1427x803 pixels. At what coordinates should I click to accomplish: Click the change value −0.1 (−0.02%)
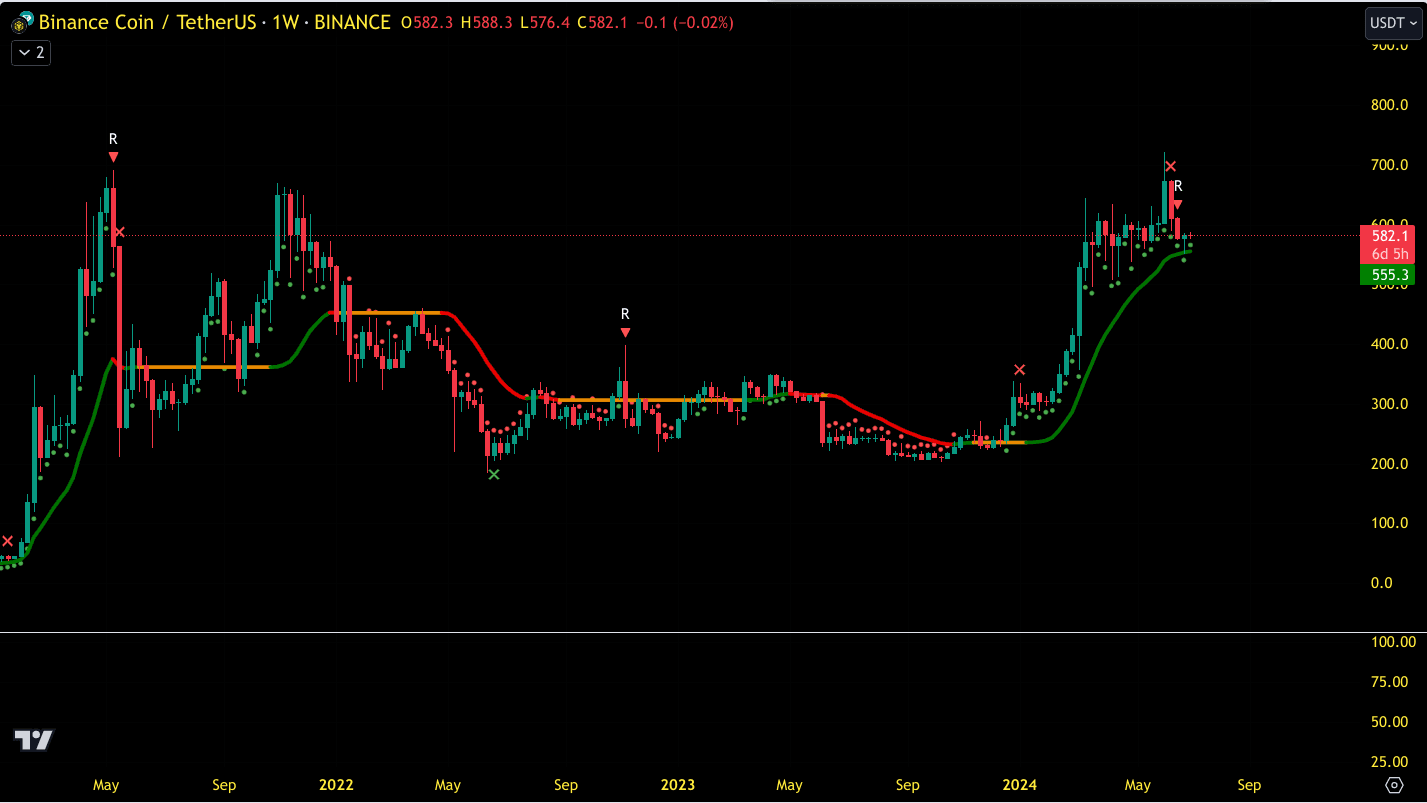coord(685,22)
